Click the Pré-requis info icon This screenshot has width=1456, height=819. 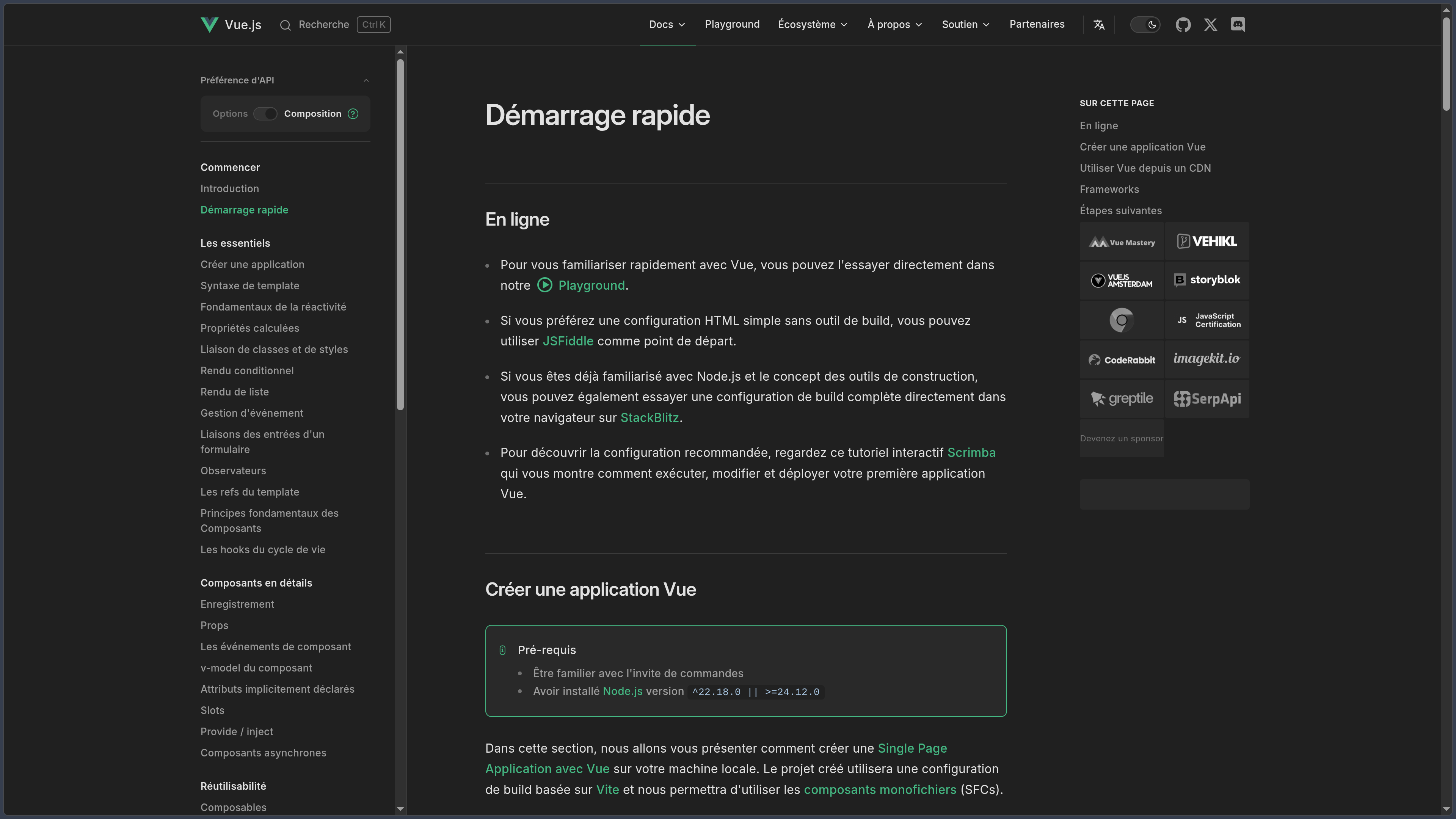click(x=502, y=650)
